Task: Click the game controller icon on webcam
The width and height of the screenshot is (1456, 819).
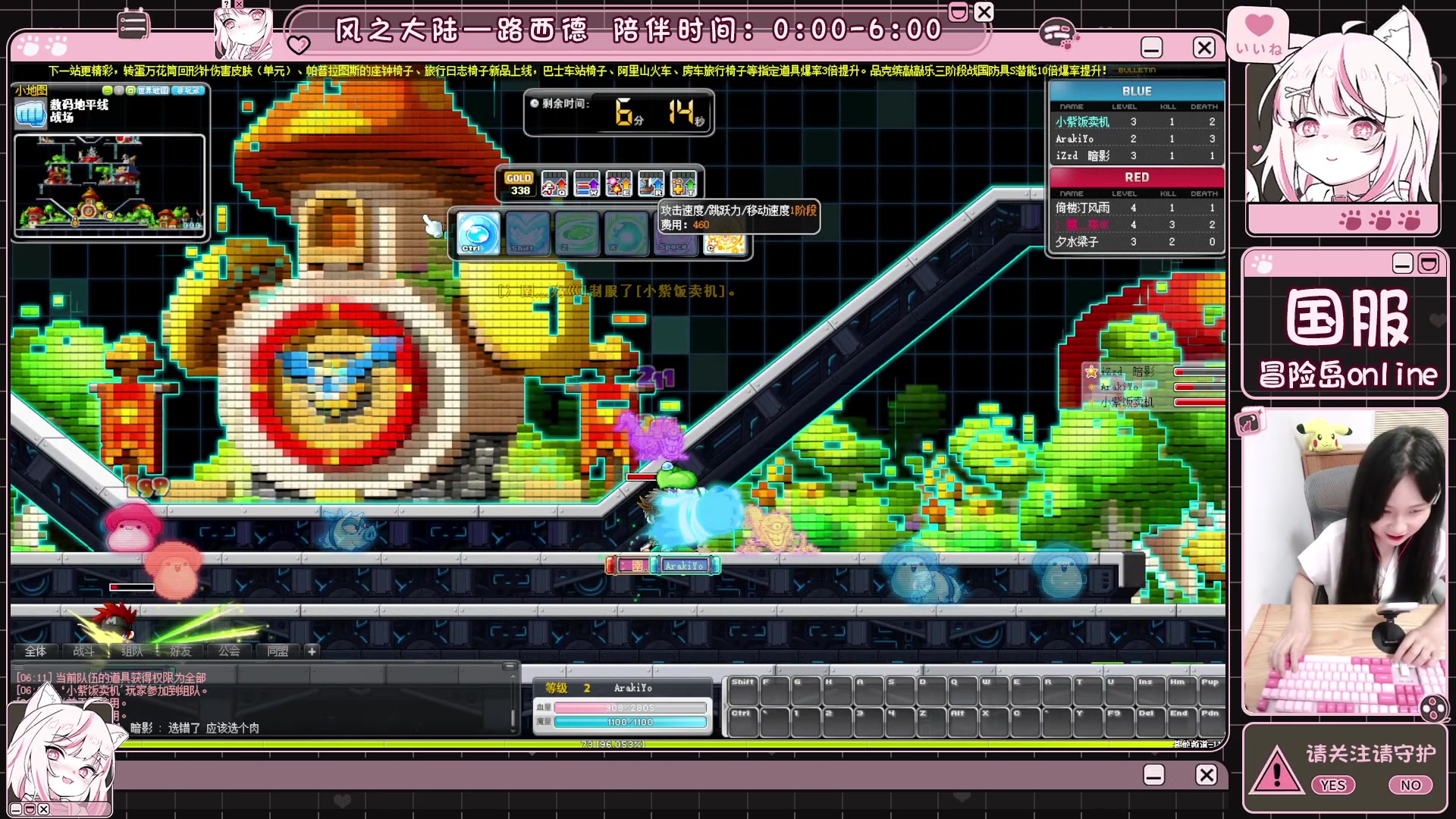Action: pyautogui.click(x=1432, y=708)
